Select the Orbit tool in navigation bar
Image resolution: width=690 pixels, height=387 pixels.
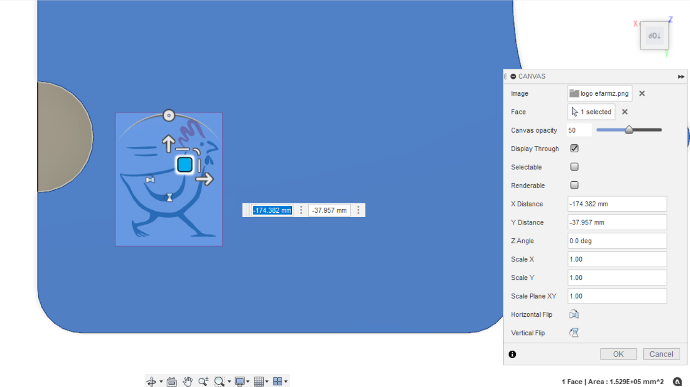(151, 381)
